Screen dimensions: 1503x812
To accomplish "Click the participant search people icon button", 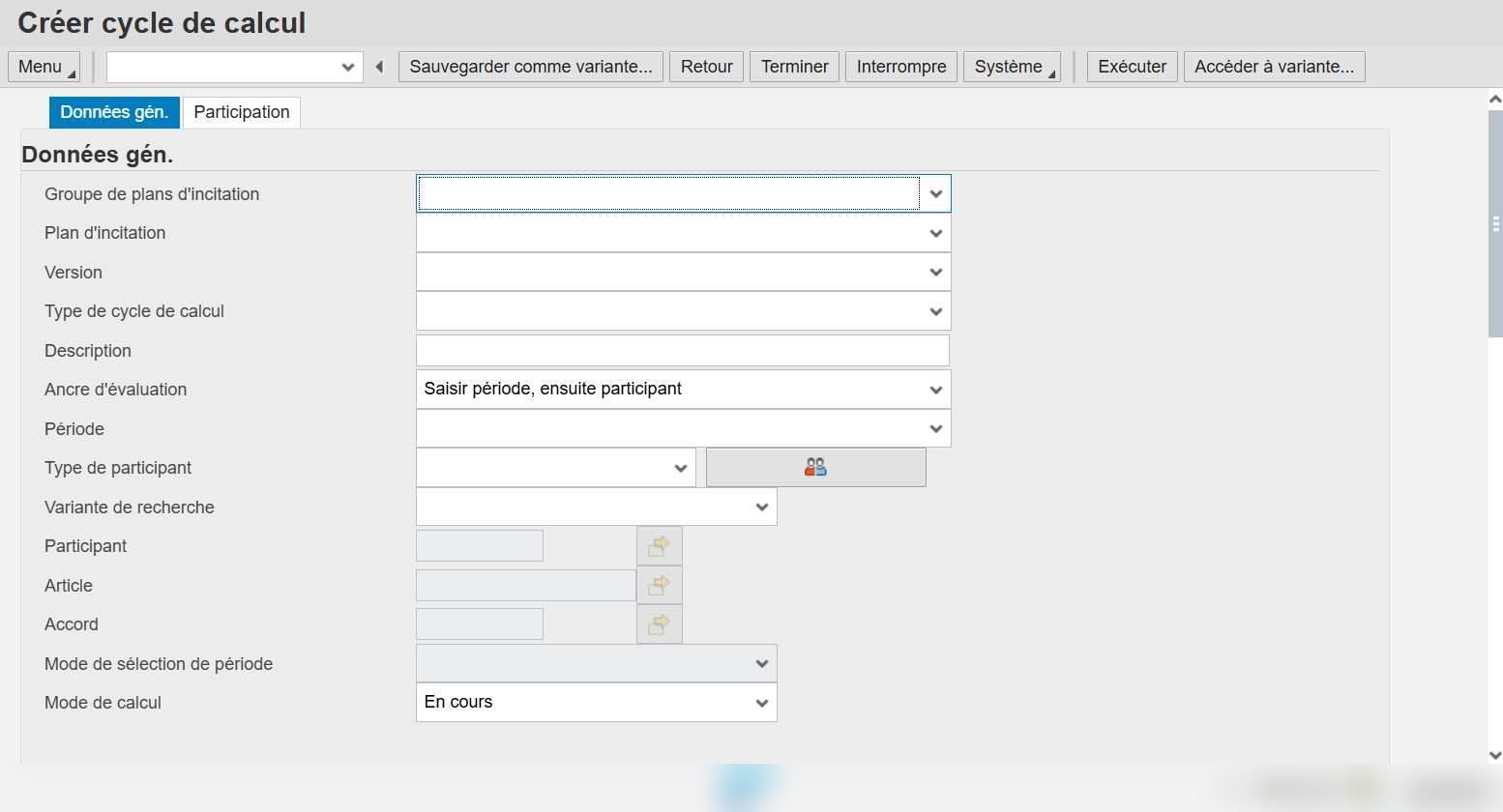I will pos(815,468).
